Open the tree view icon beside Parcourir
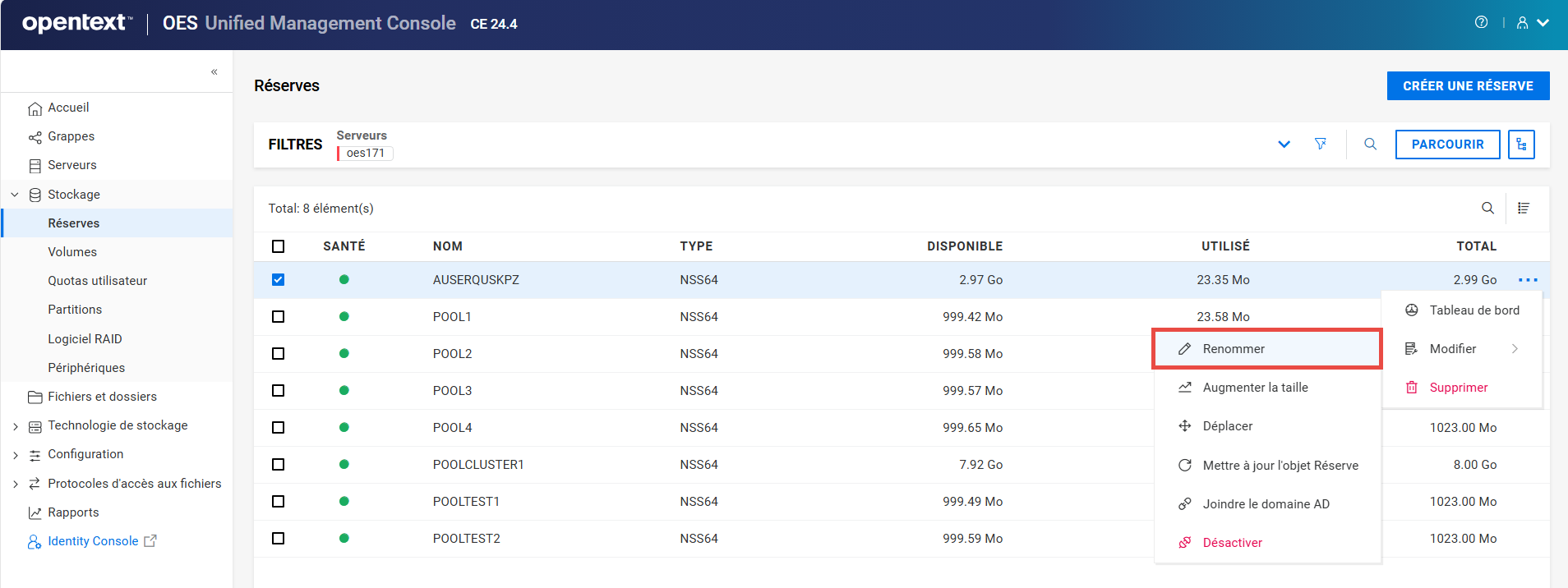The width and height of the screenshot is (1568, 588). point(1521,145)
